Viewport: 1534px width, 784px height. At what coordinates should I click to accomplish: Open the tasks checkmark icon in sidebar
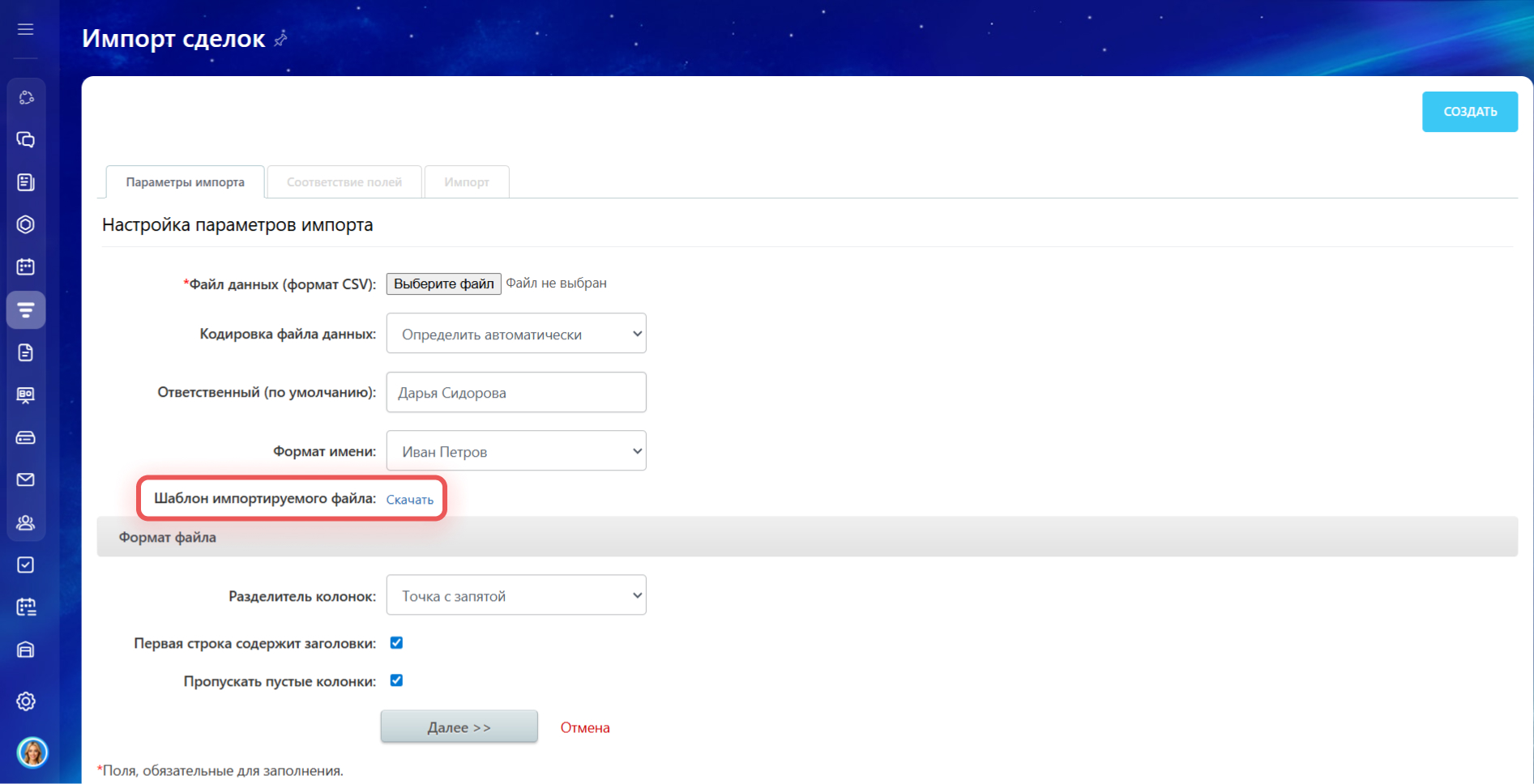(26, 565)
